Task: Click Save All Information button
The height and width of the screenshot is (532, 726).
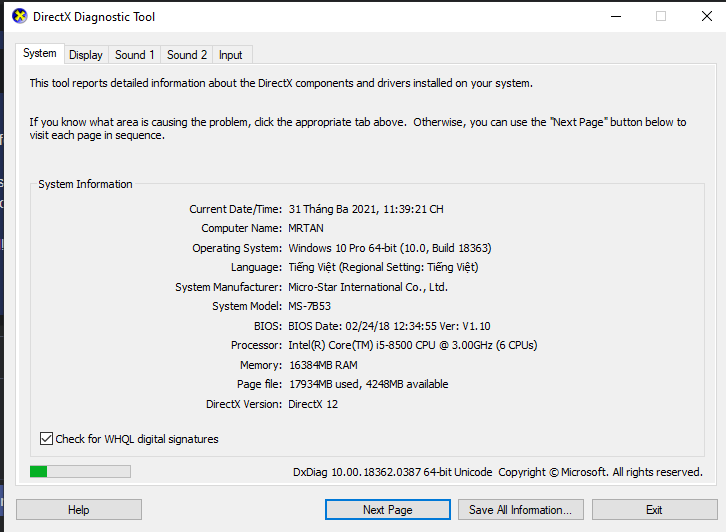Action: (521, 509)
